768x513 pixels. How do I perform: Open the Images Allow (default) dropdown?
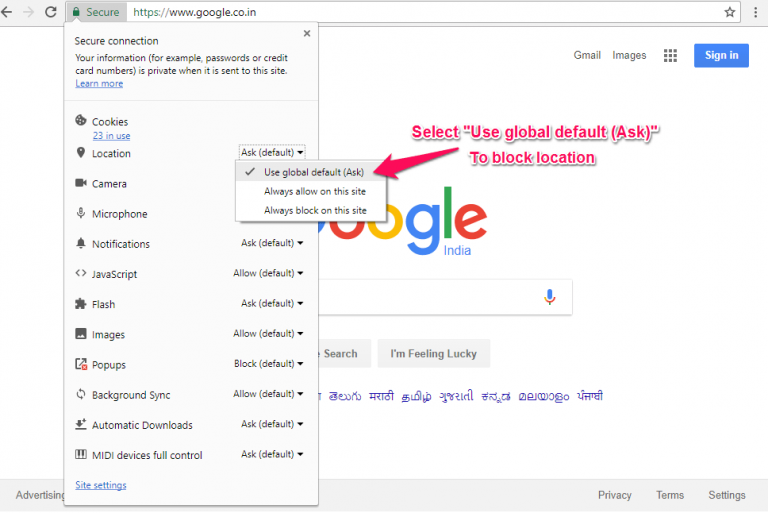[x=268, y=334]
